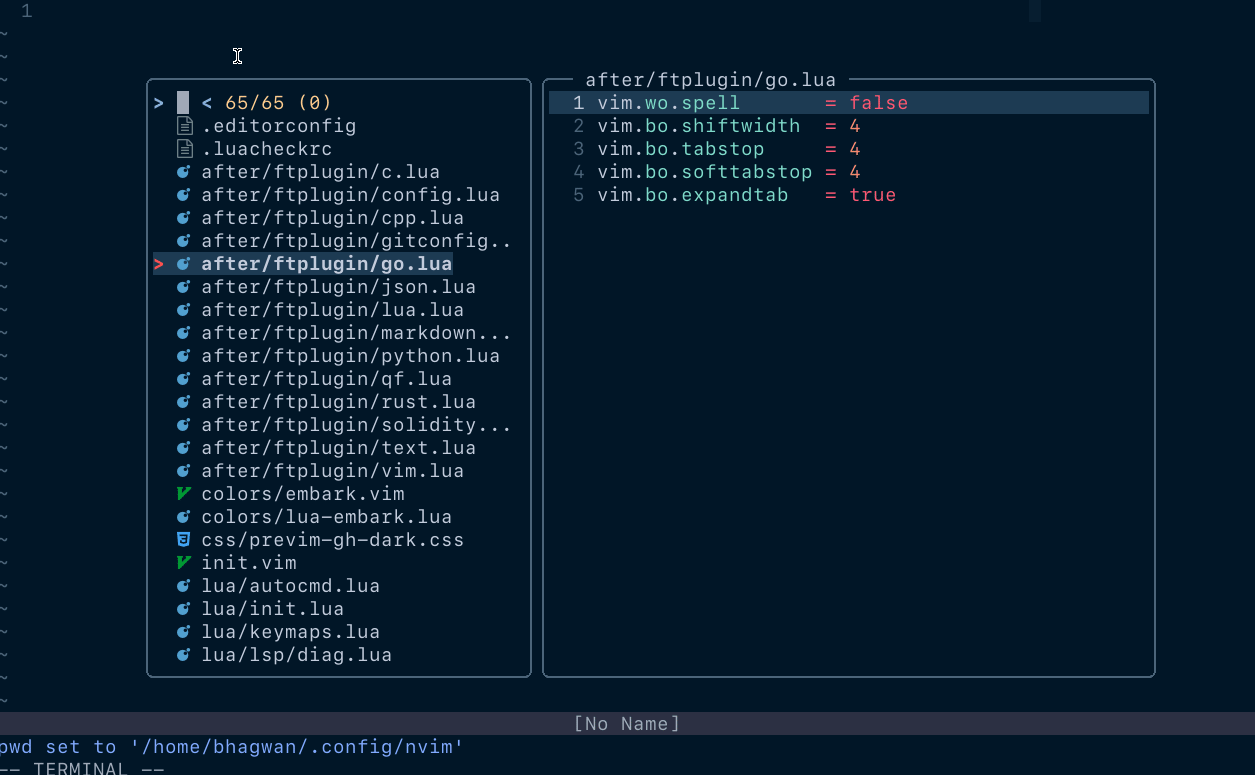Pick the after/ftplugin/gitconfig.. entry

(357, 241)
